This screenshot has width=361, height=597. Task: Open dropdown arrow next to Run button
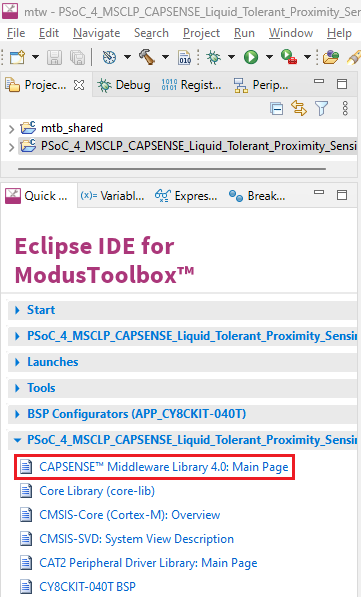(269, 57)
